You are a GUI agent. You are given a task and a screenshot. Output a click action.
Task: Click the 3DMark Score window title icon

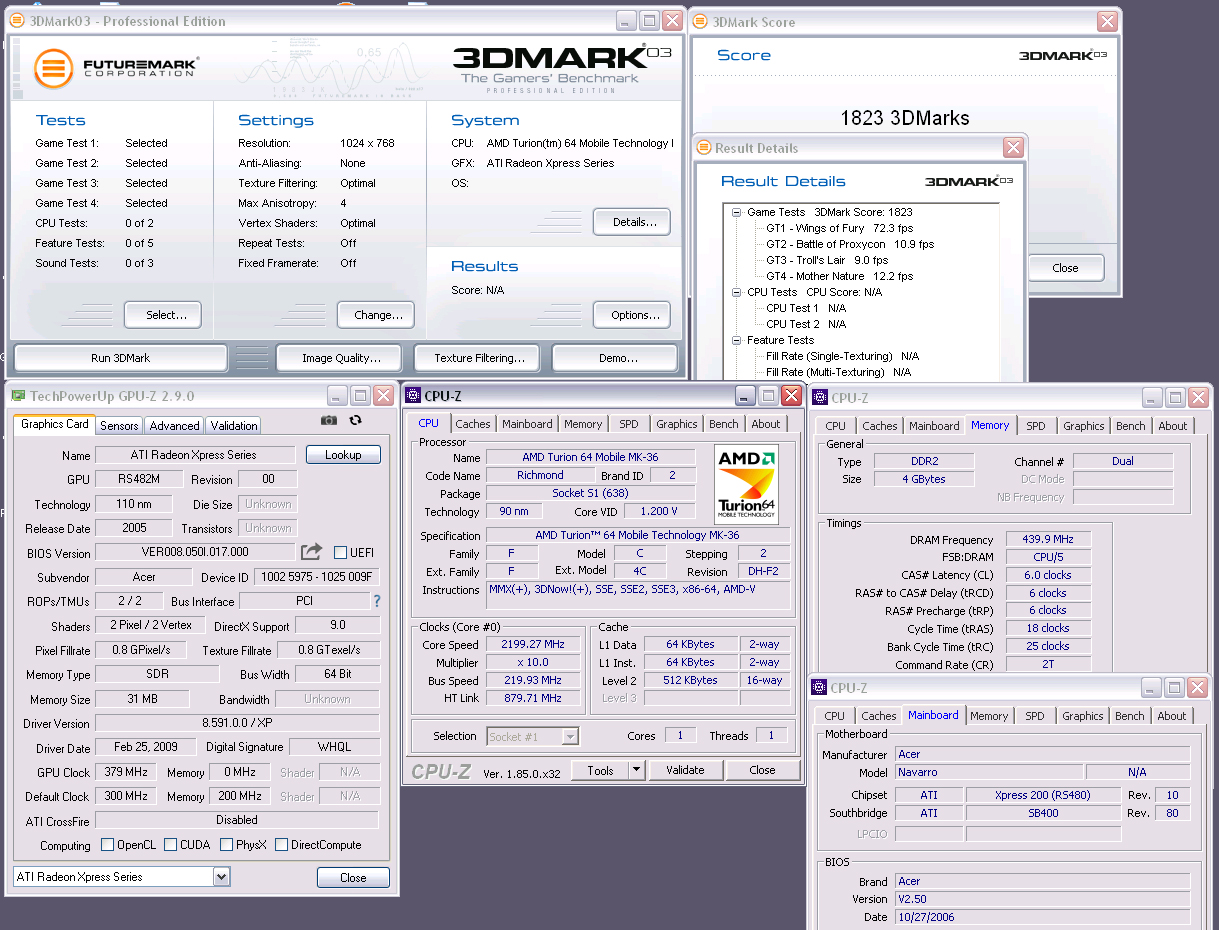(701, 22)
